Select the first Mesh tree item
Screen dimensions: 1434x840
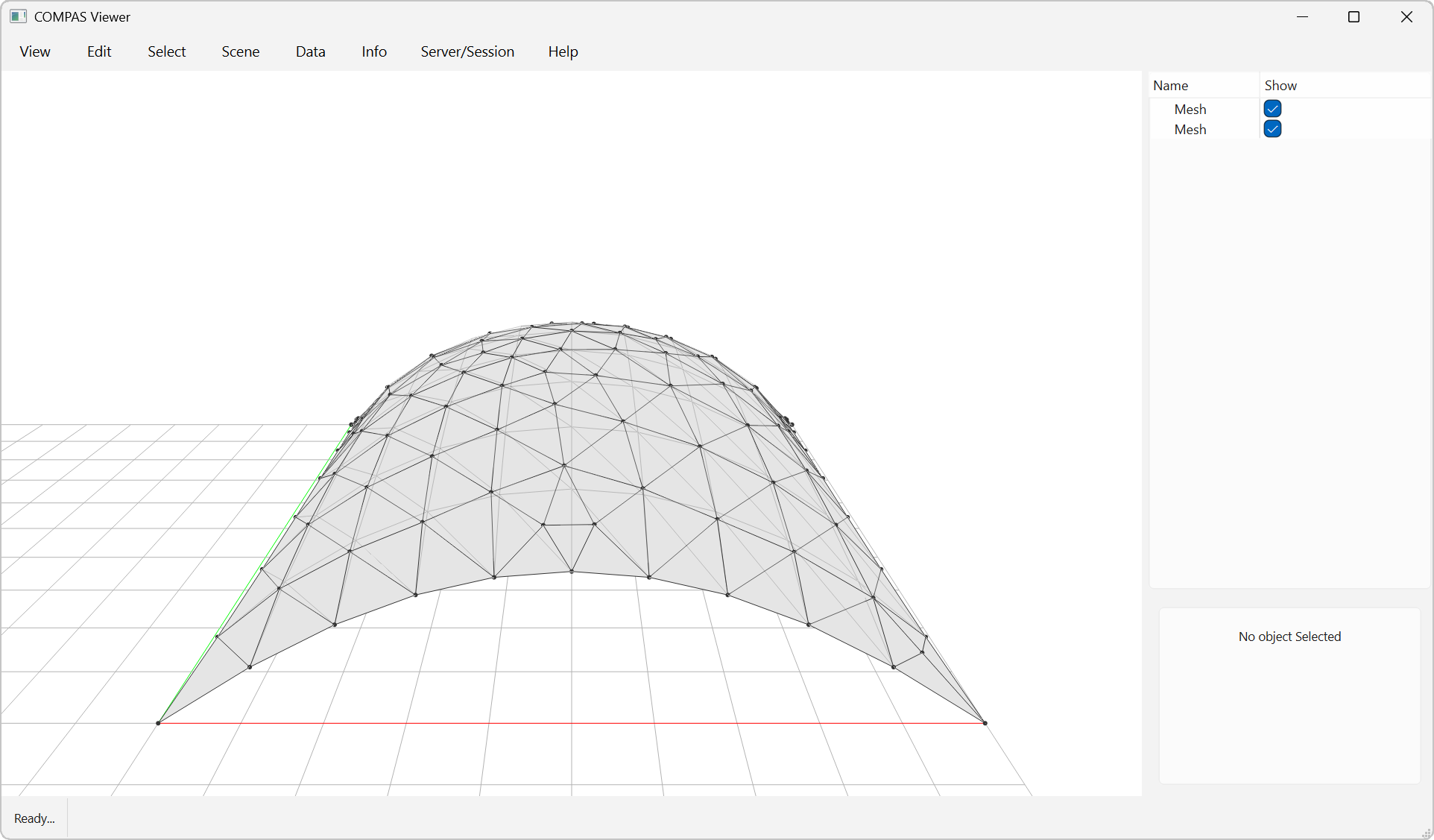pyautogui.click(x=1190, y=110)
